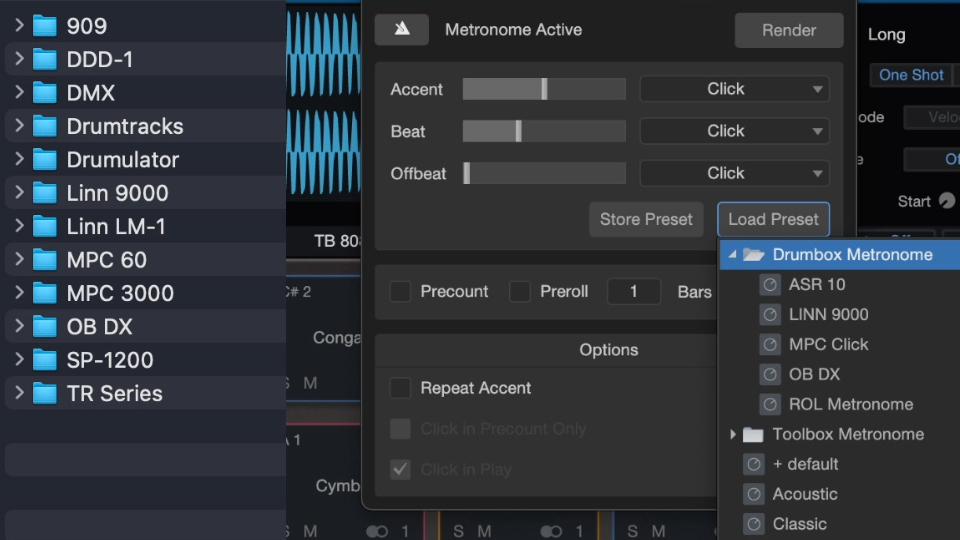
Task: Select the MPC Click preset
Action: 828,345
